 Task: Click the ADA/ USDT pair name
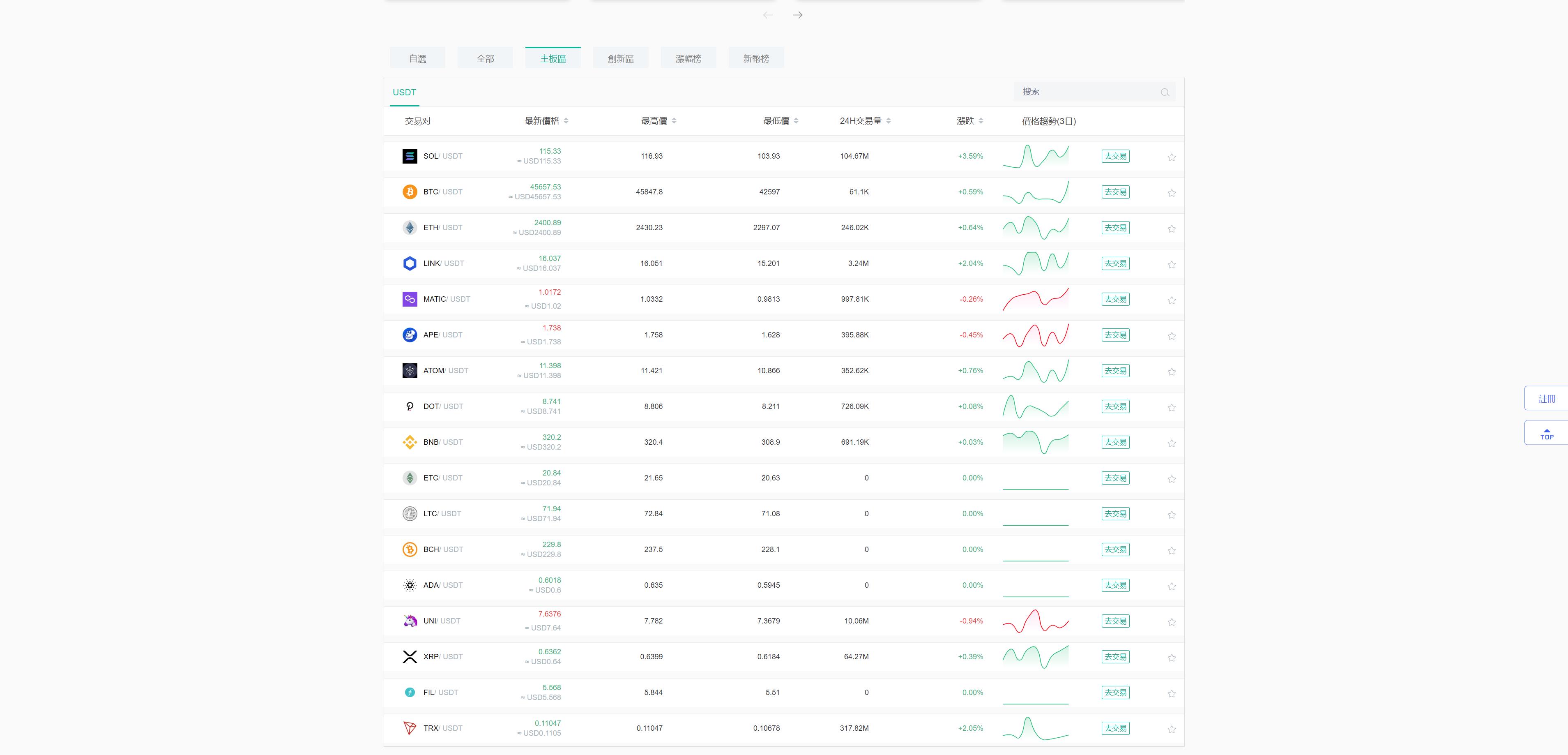[442, 585]
